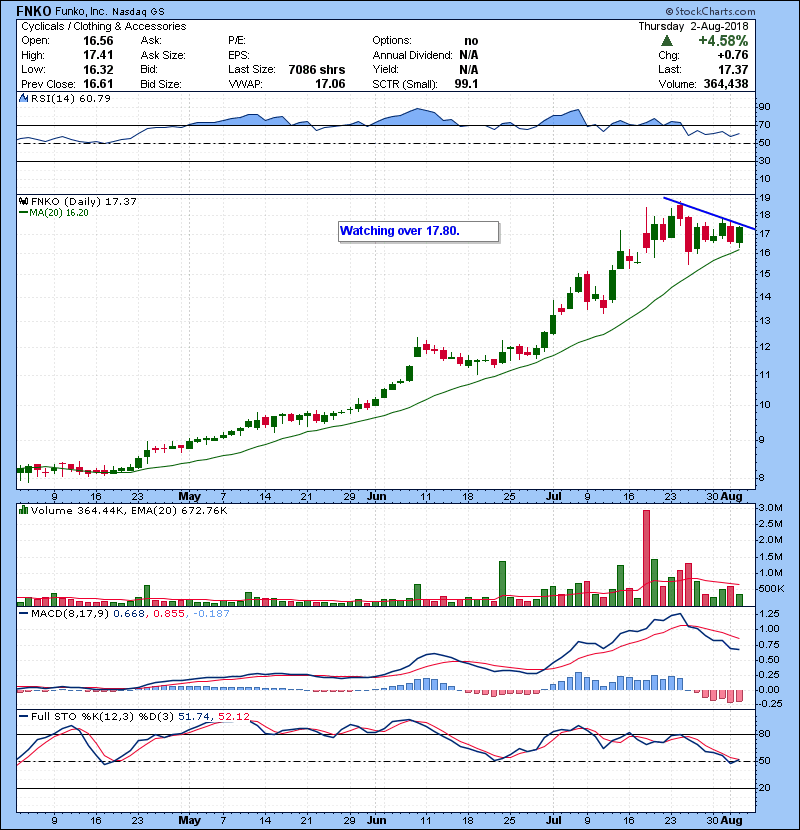Click the Jul label under price chart
Screen dimensions: 800x830
click(553, 497)
